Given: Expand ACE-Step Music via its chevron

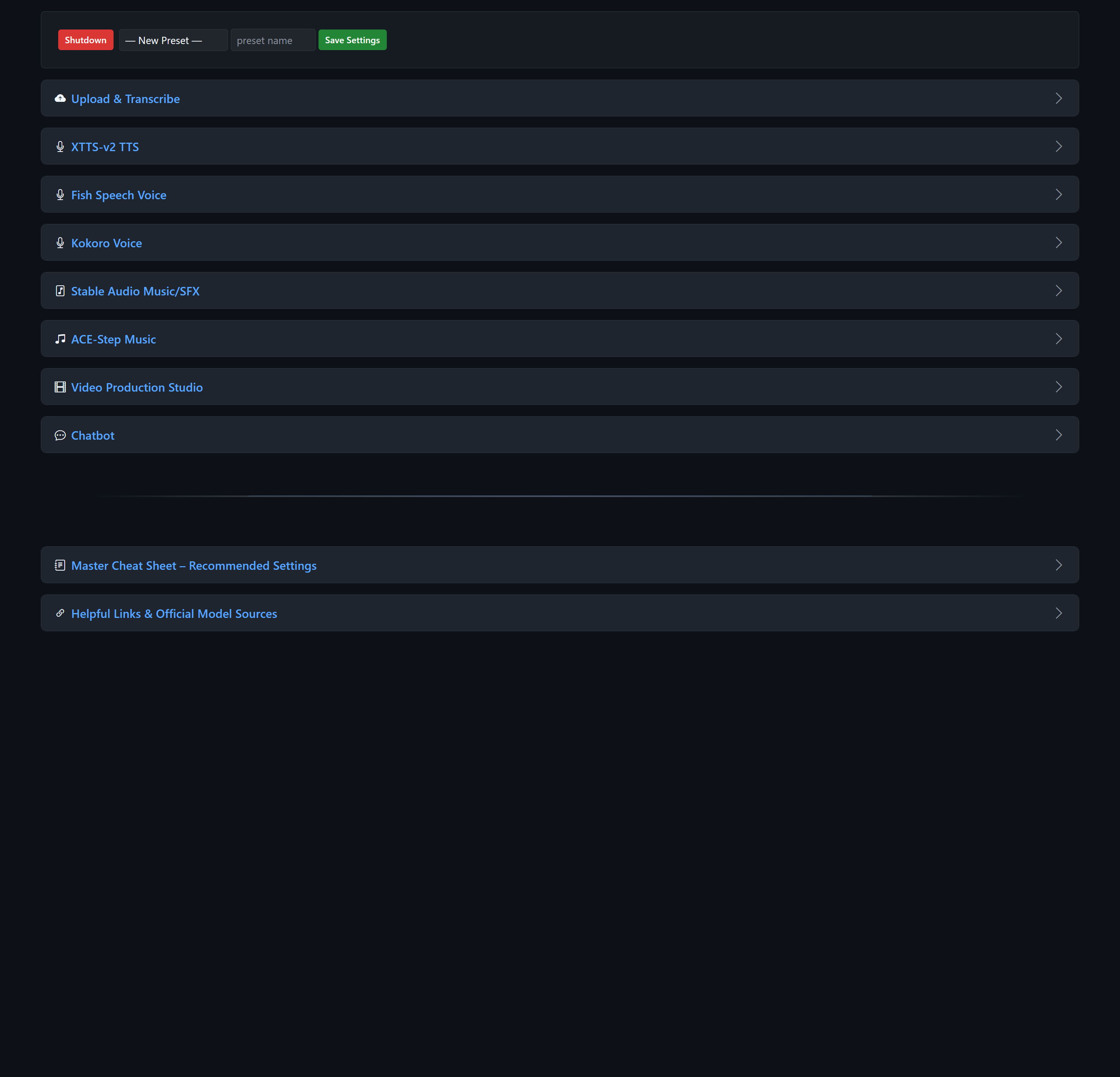Looking at the screenshot, I should (1058, 339).
